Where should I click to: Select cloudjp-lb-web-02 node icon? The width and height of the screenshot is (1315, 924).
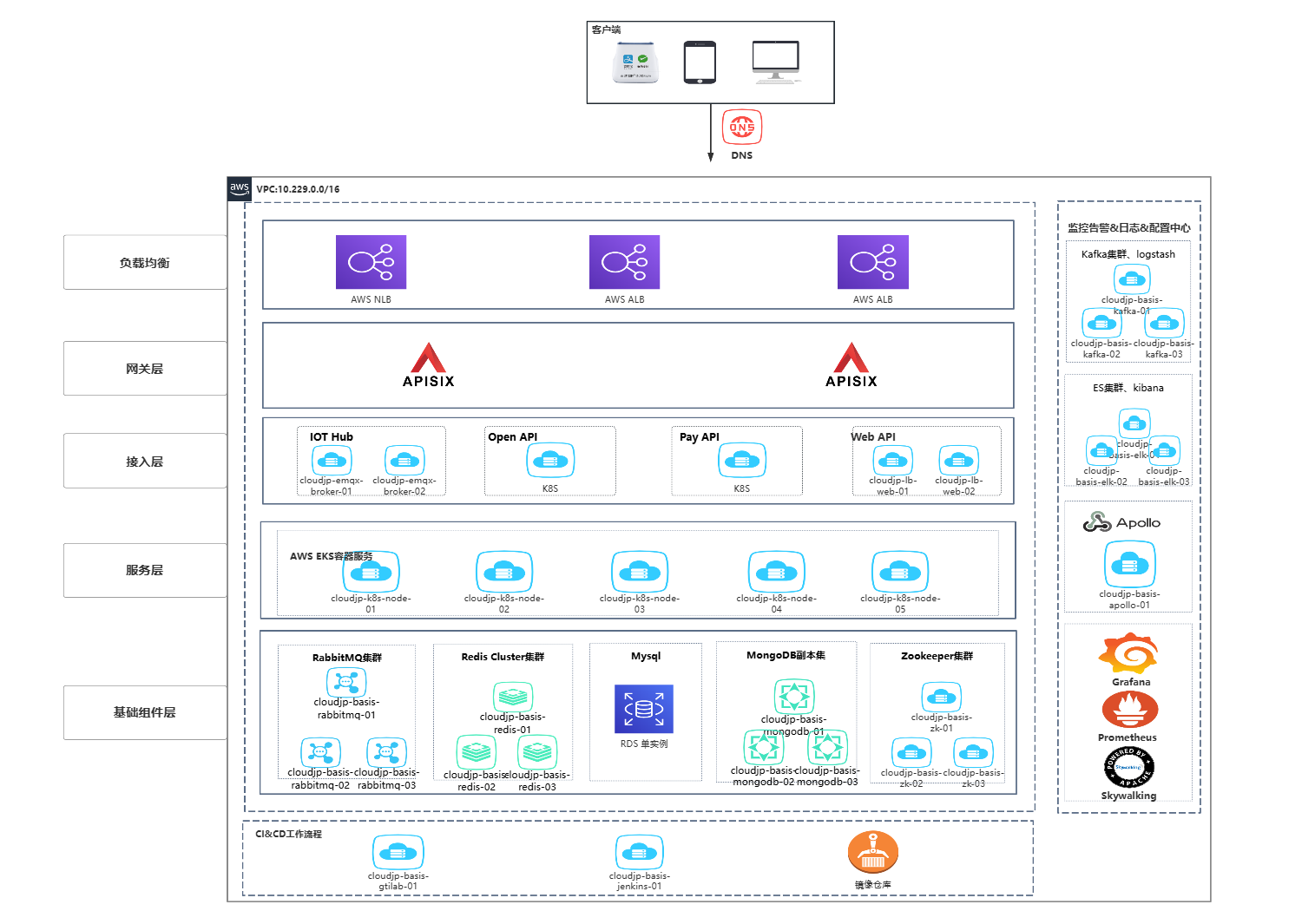(958, 460)
